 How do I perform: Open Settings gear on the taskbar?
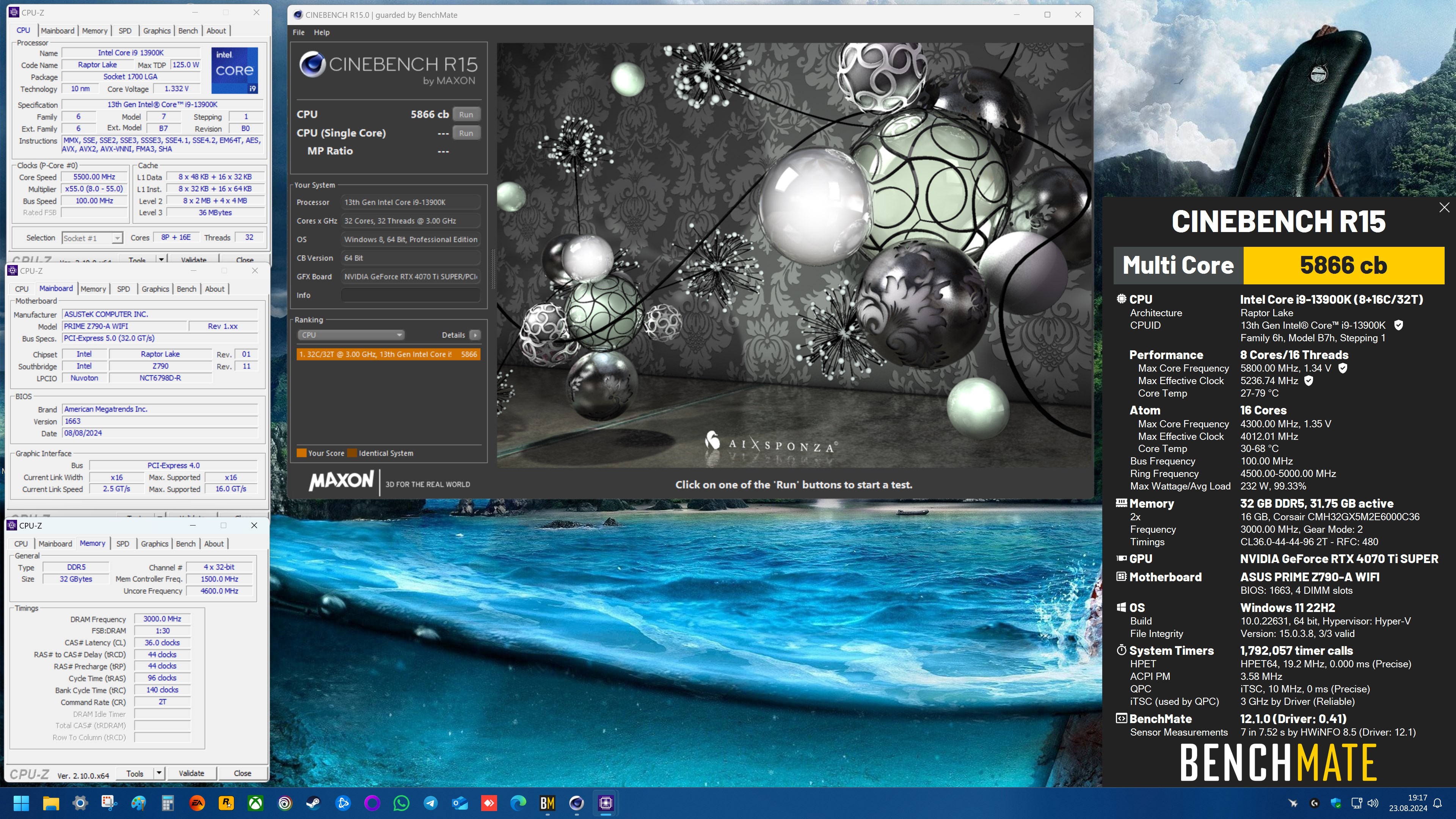[80, 803]
